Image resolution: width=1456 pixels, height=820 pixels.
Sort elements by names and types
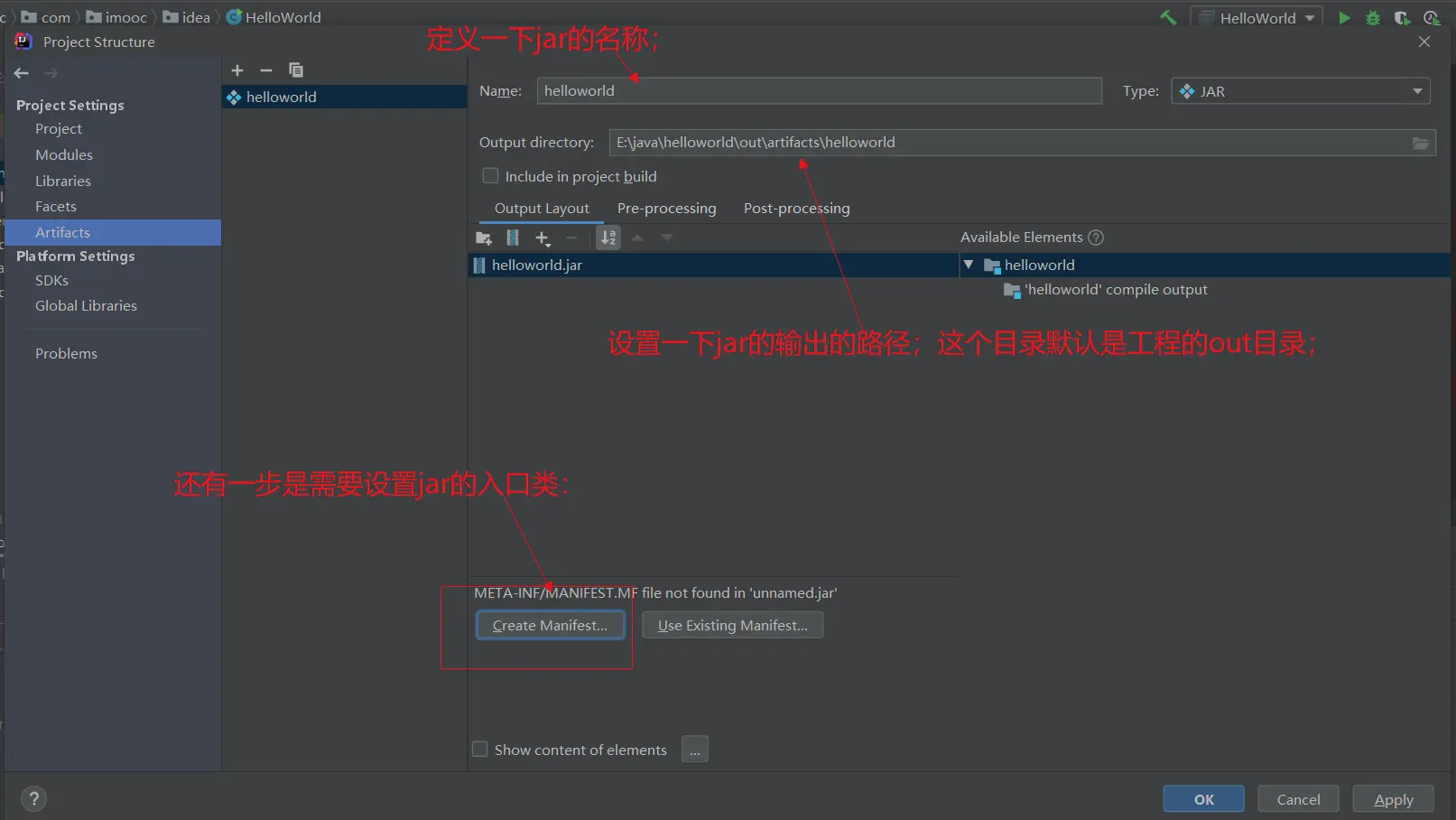coord(609,238)
